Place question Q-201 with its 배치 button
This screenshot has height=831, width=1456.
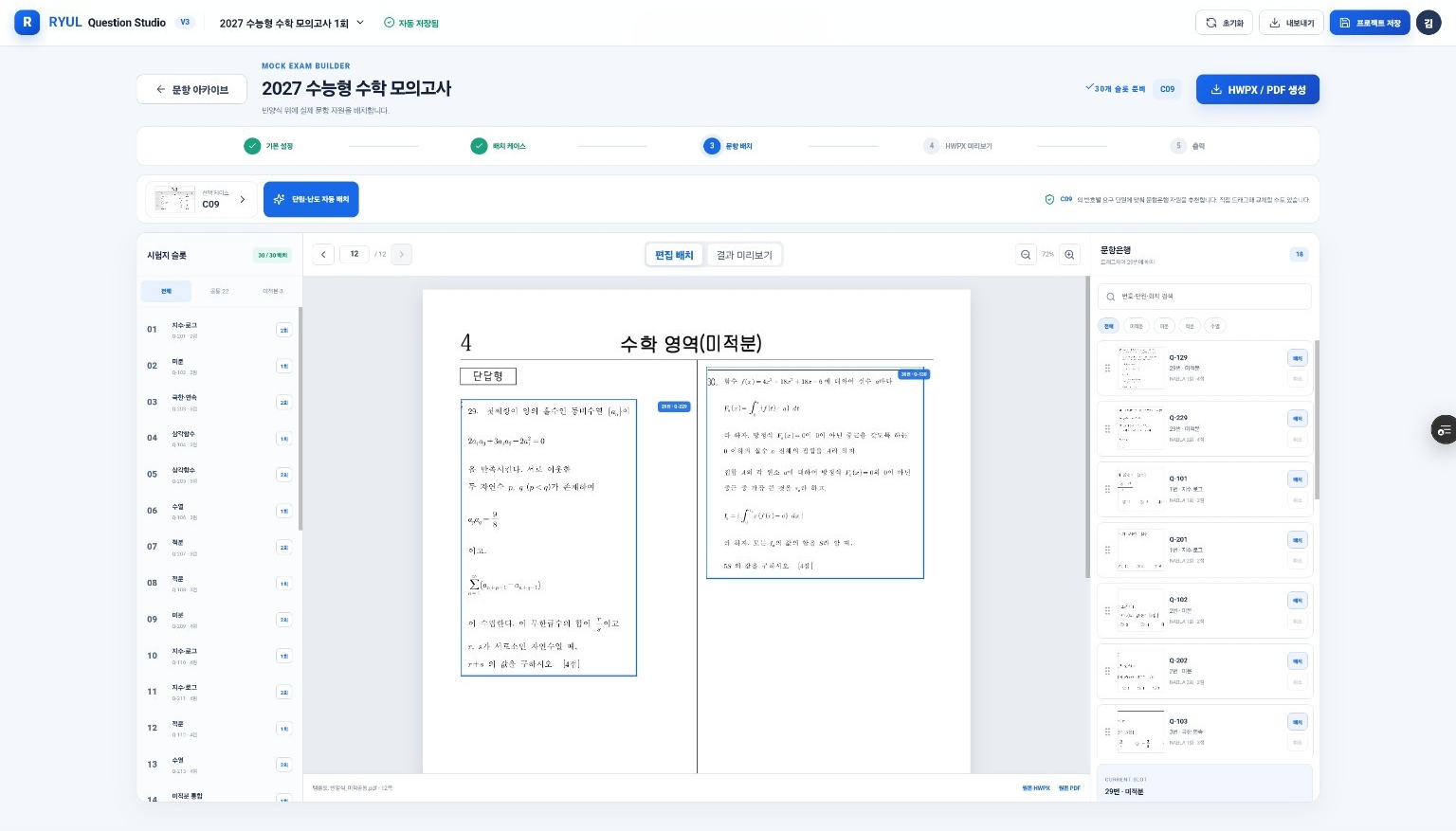click(1298, 540)
